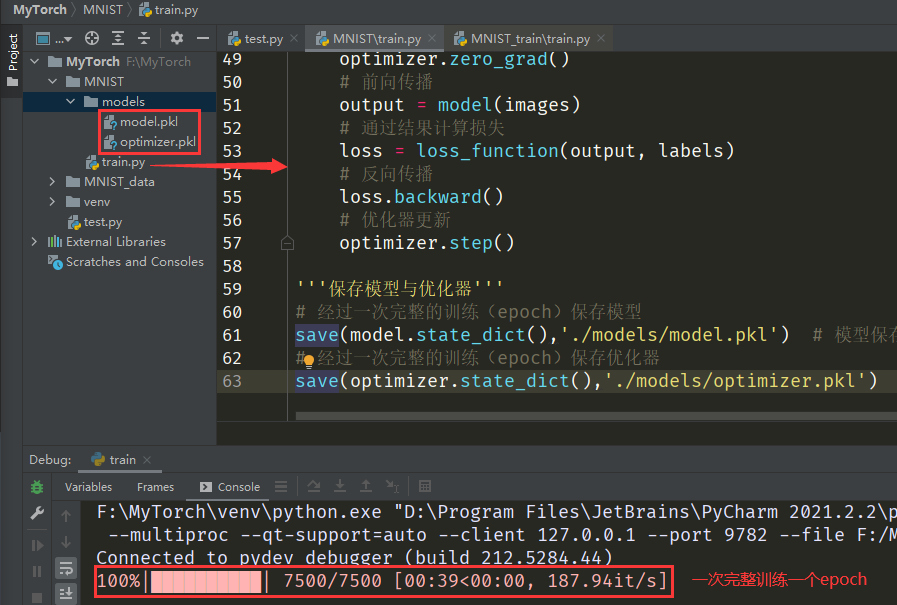Click Expand All in Project toolbar
The height and width of the screenshot is (605, 897).
117,38
